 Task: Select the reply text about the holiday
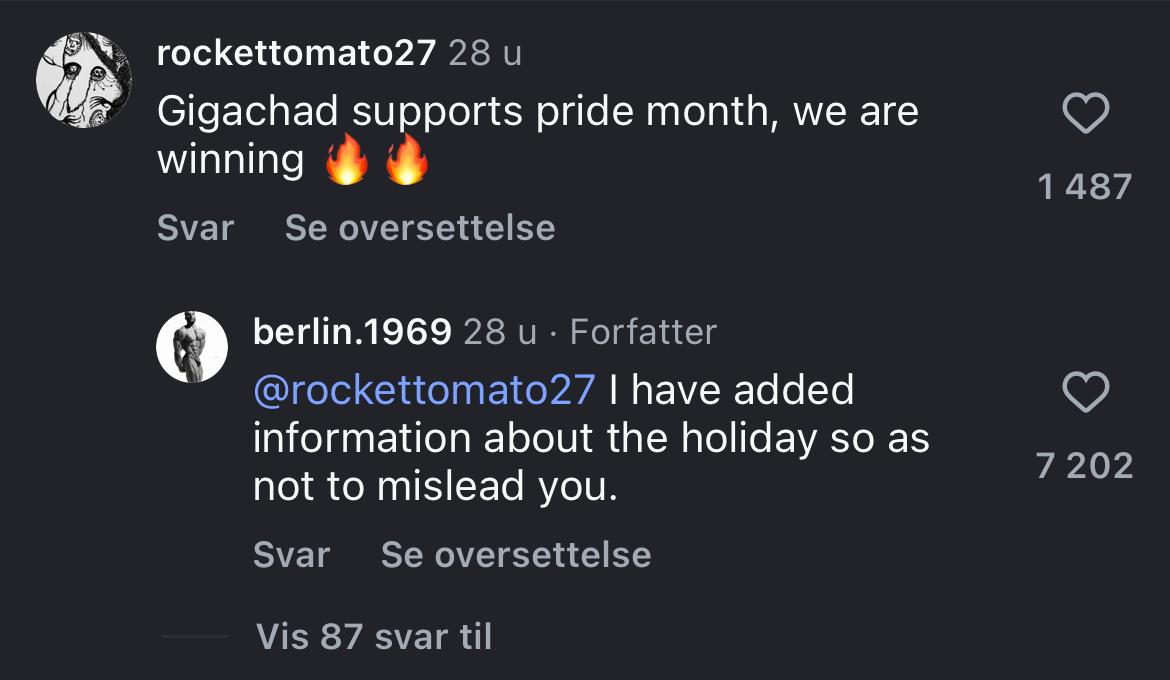click(x=590, y=438)
